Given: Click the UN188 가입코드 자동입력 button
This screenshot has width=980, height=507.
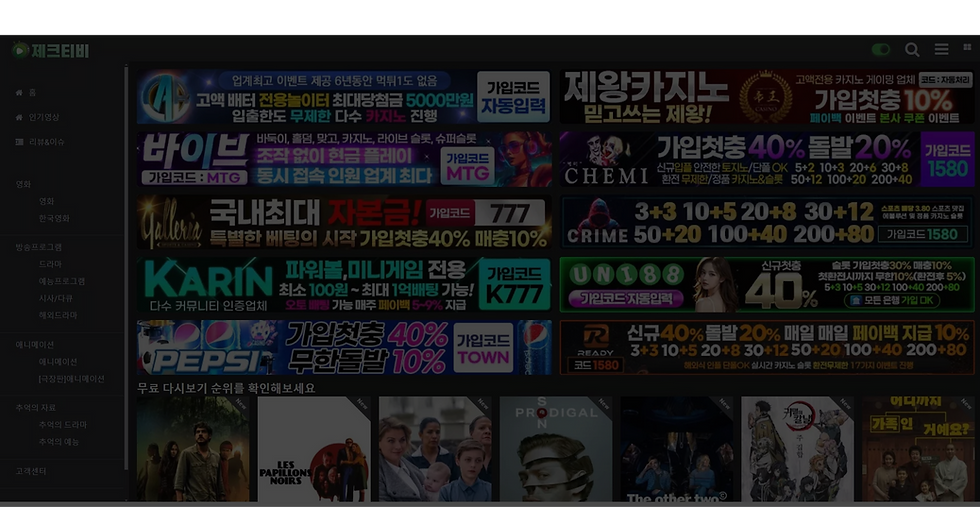Looking at the screenshot, I should [626, 298].
